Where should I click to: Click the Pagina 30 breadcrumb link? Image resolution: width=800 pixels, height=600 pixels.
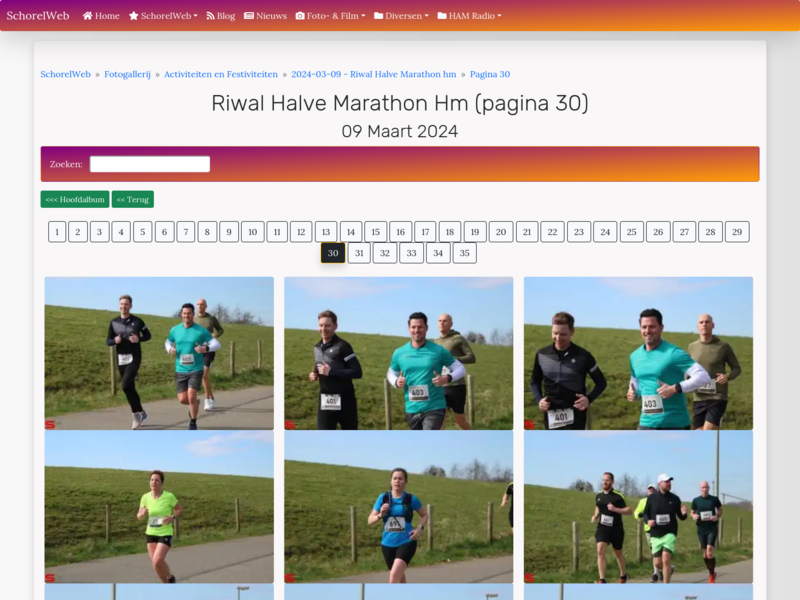pyautogui.click(x=490, y=74)
